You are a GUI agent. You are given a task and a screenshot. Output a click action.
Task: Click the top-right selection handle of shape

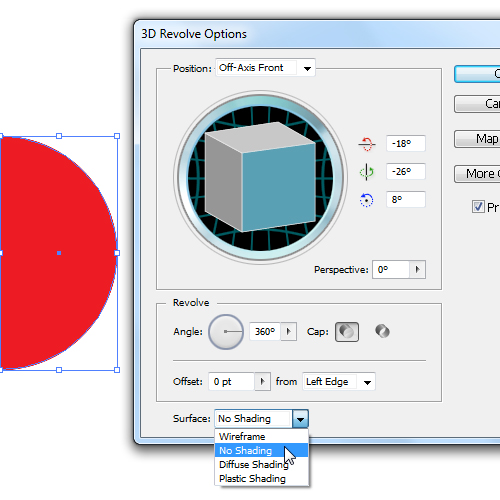117,136
